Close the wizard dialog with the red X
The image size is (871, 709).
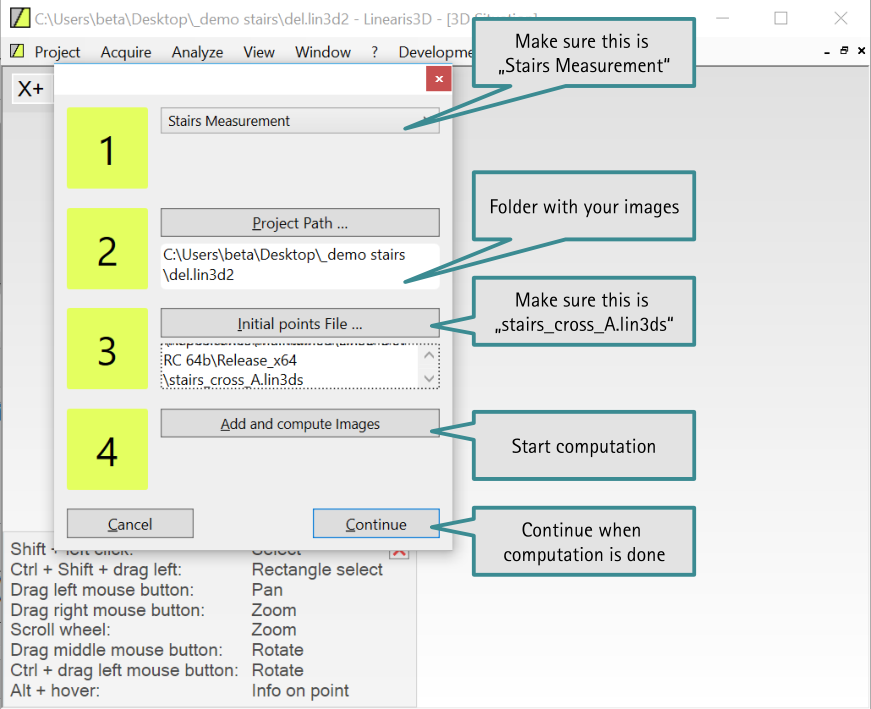pyautogui.click(x=436, y=80)
